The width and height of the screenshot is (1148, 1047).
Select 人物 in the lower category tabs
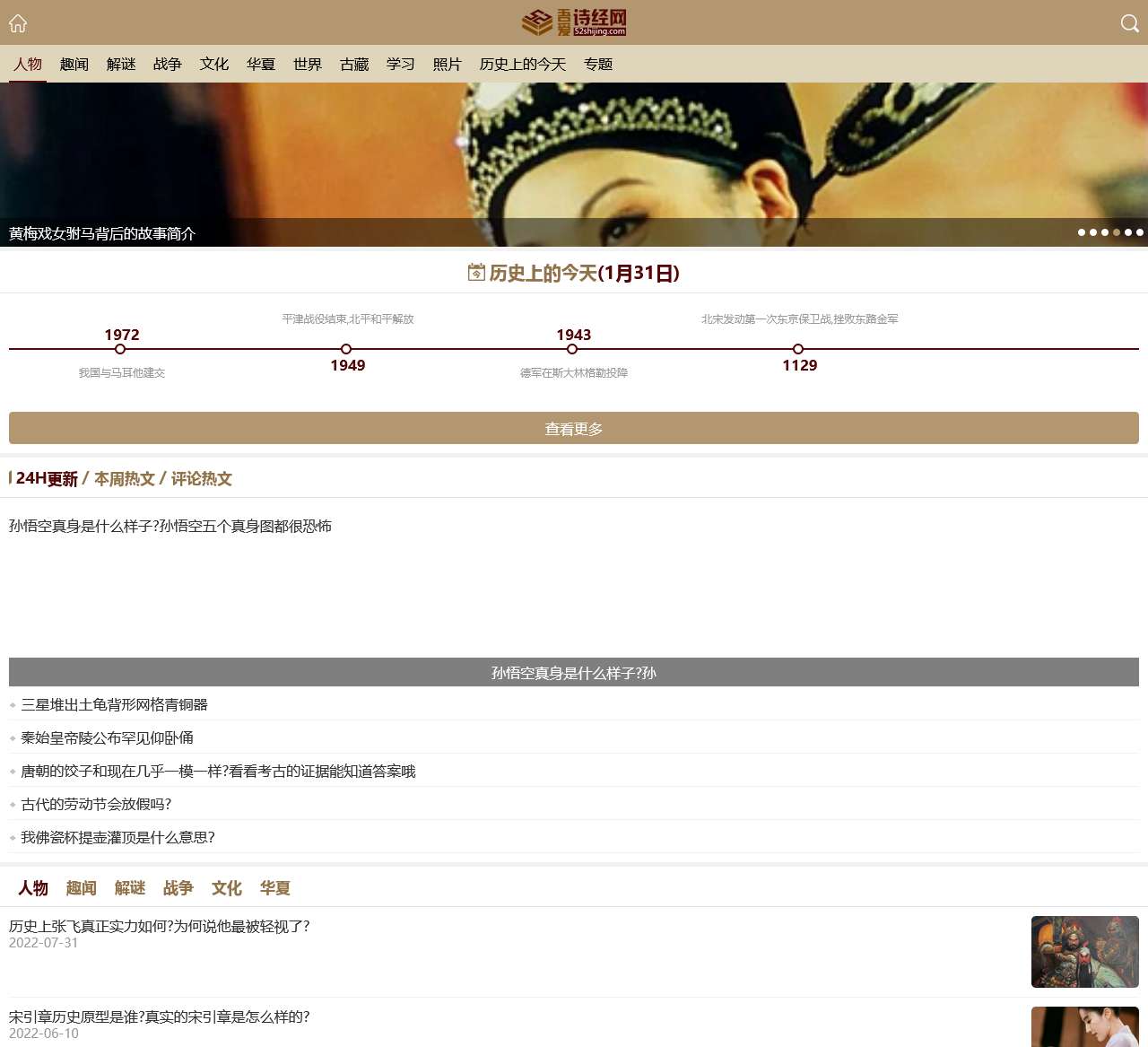point(33,887)
